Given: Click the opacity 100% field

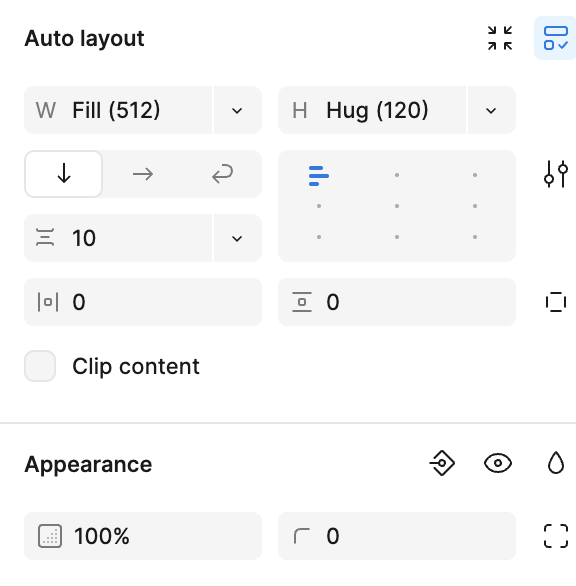Looking at the screenshot, I should click(x=143, y=536).
